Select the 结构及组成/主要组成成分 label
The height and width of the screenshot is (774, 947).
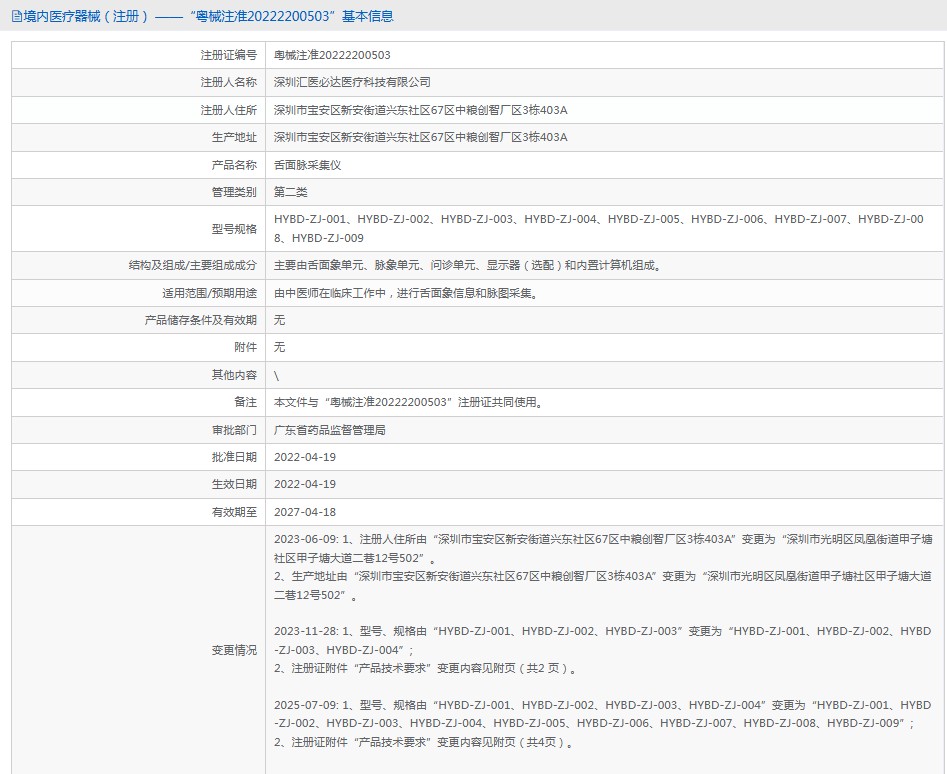(192, 265)
